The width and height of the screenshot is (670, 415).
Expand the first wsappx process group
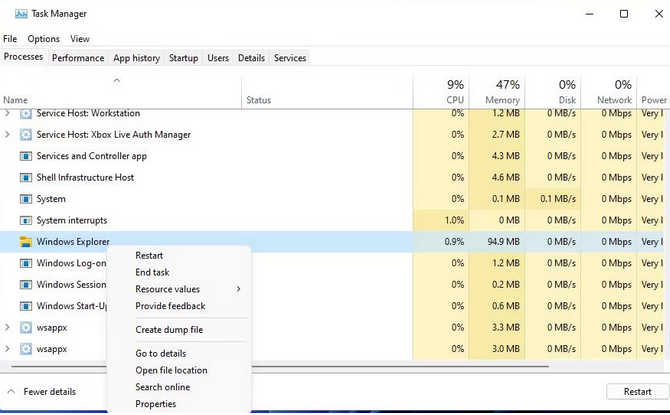pos(7,328)
